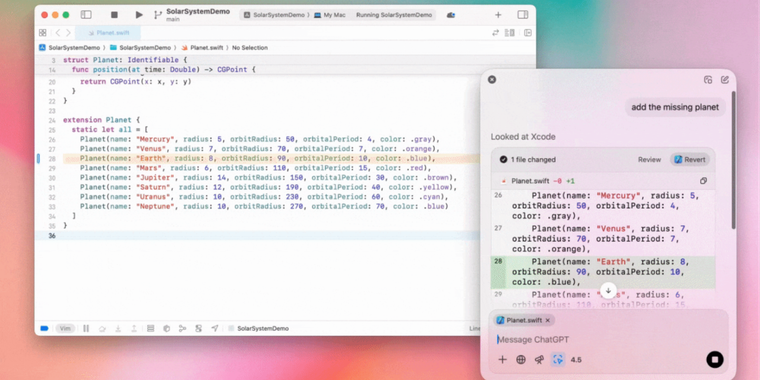The image size is (760, 380).
Task: Step over in debug bar
Action: point(102,328)
